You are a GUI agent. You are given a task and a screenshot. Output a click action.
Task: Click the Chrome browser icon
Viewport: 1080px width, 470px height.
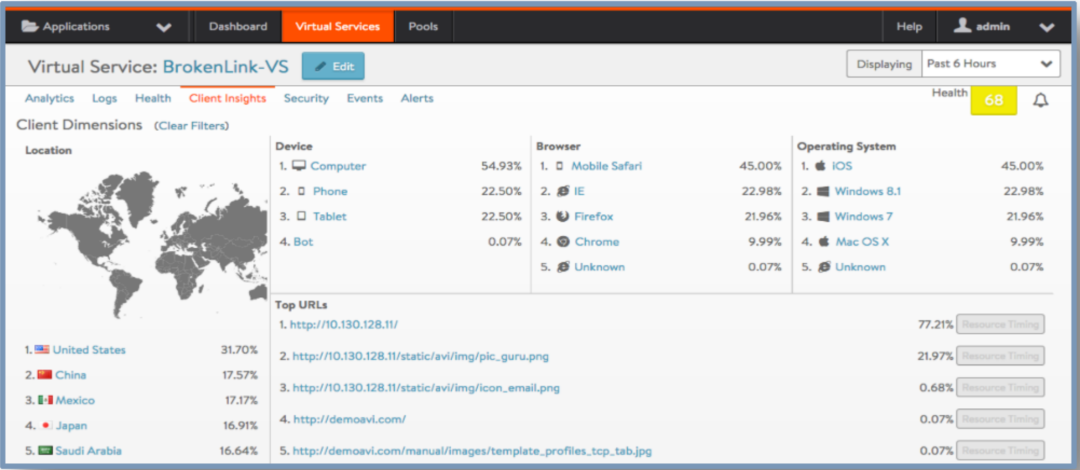pos(562,242)
